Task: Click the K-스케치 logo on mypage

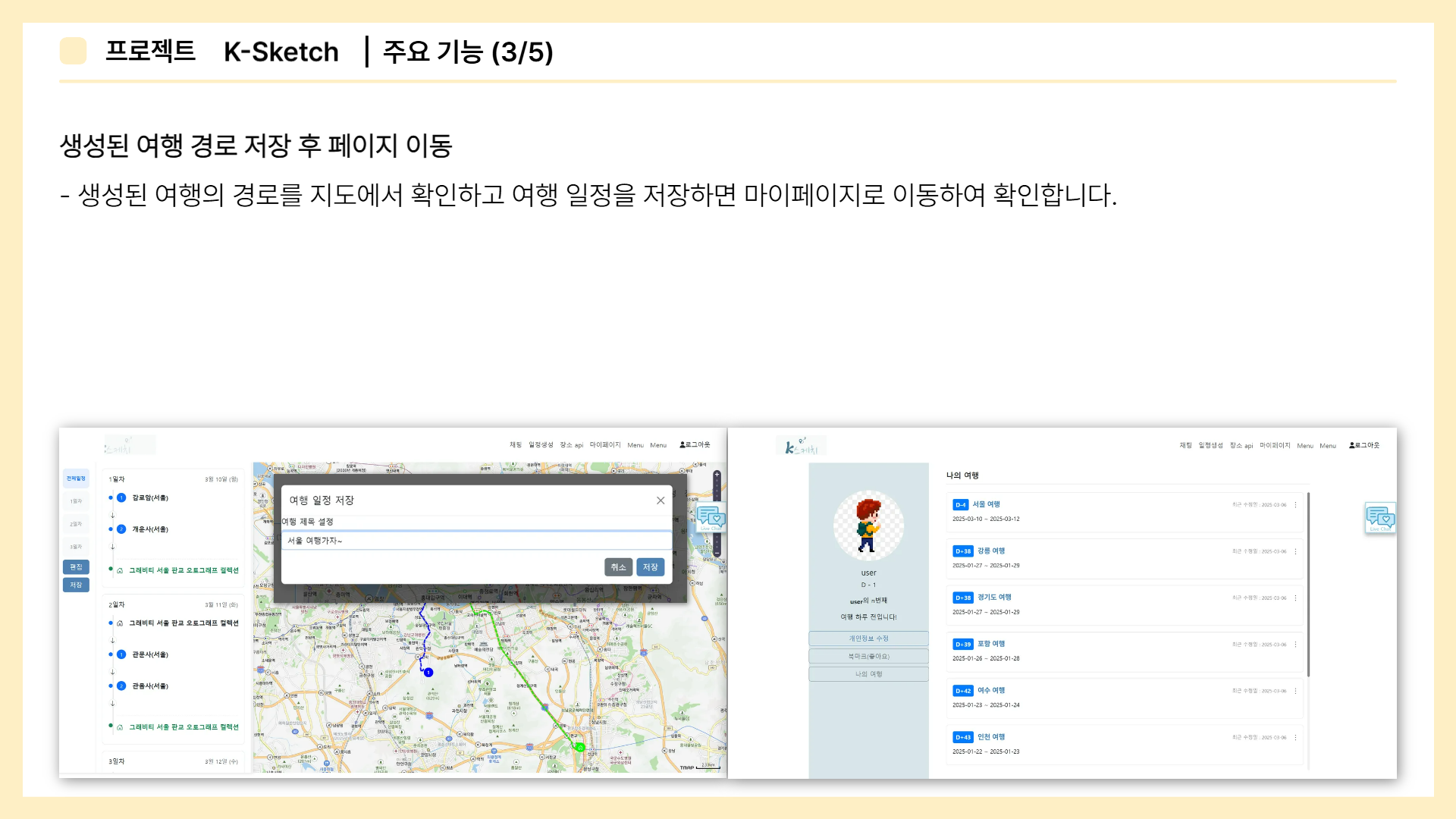Action: [801, 446]
